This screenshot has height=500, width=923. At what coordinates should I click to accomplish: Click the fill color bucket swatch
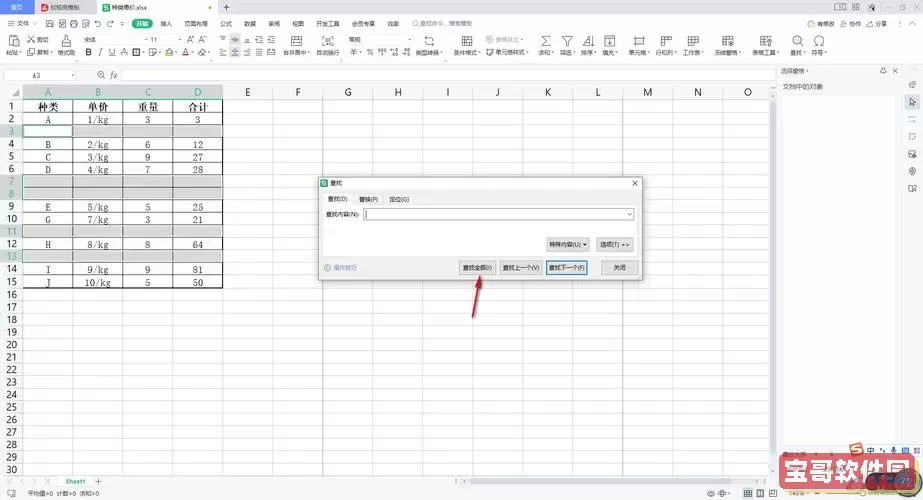pos(169,52)
